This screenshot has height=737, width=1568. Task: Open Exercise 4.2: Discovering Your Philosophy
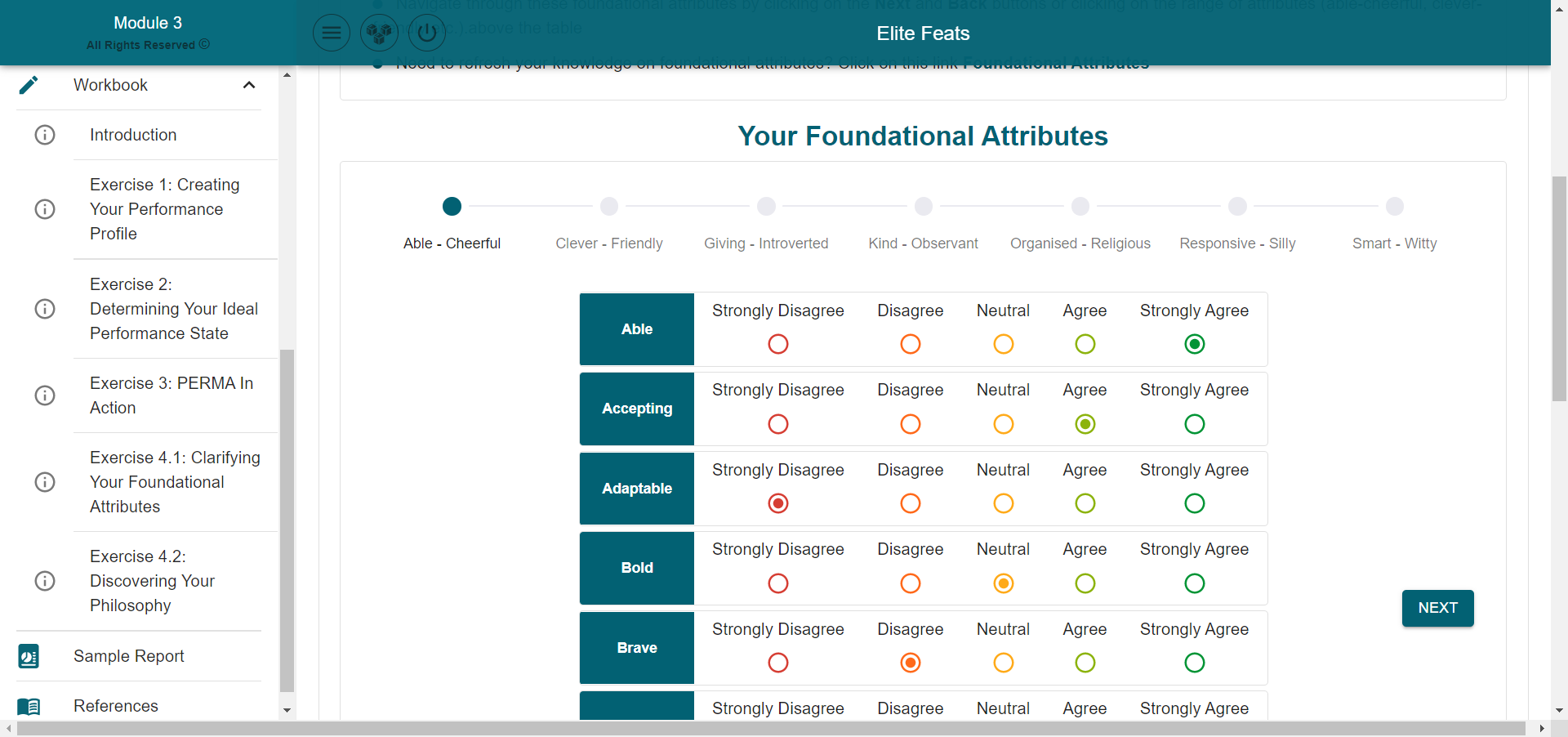pos(152,581)
